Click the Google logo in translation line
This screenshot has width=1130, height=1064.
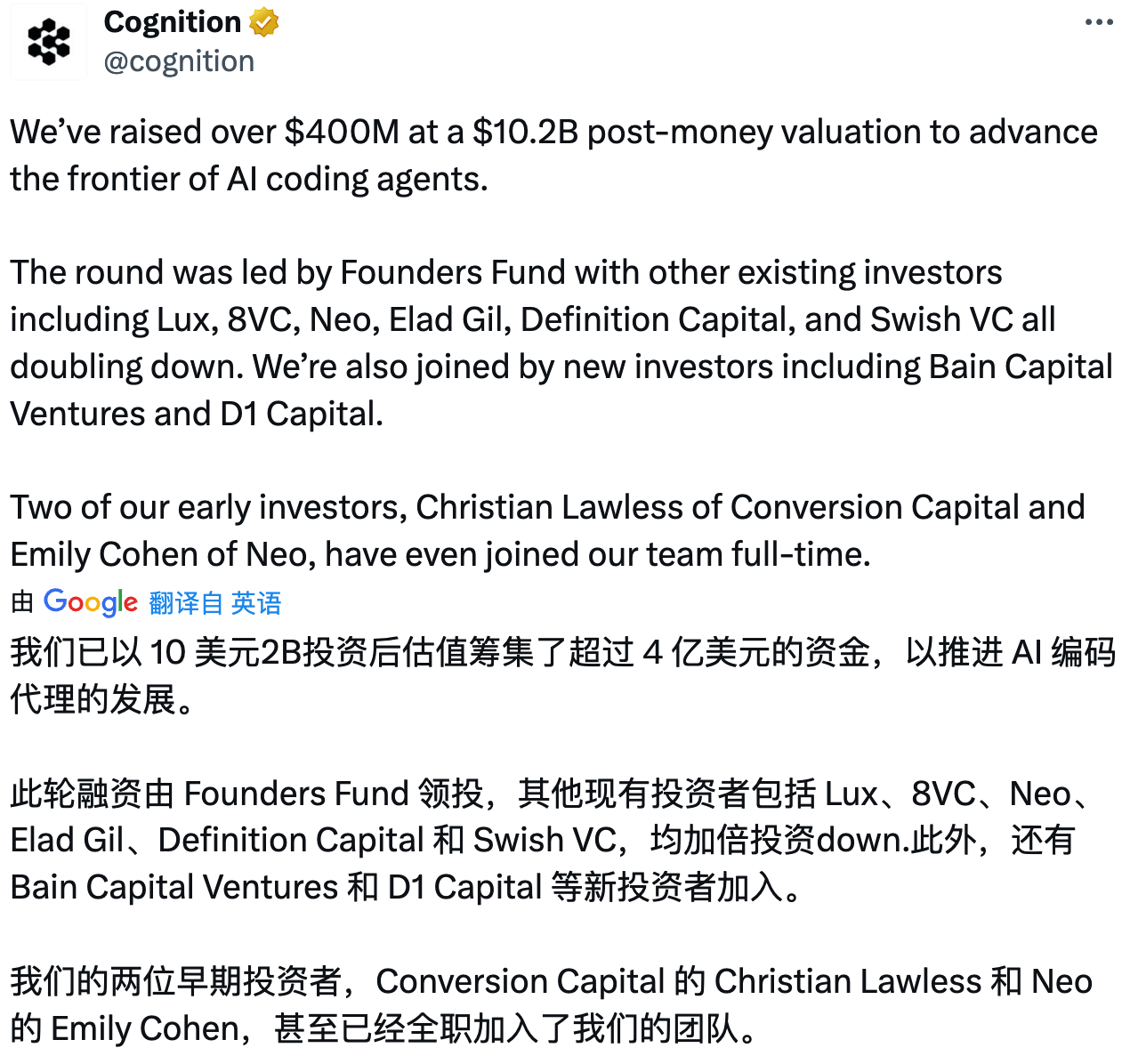point(91,602)
